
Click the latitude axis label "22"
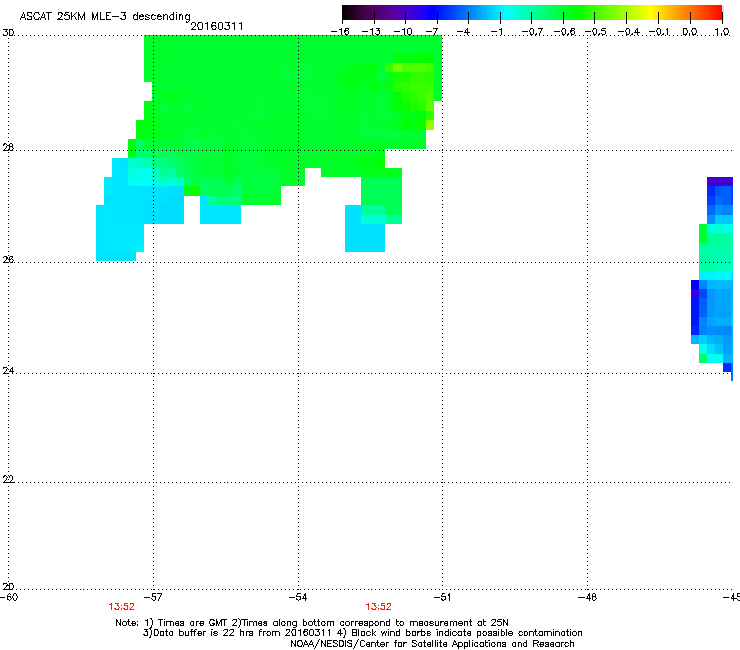[8, 479]
